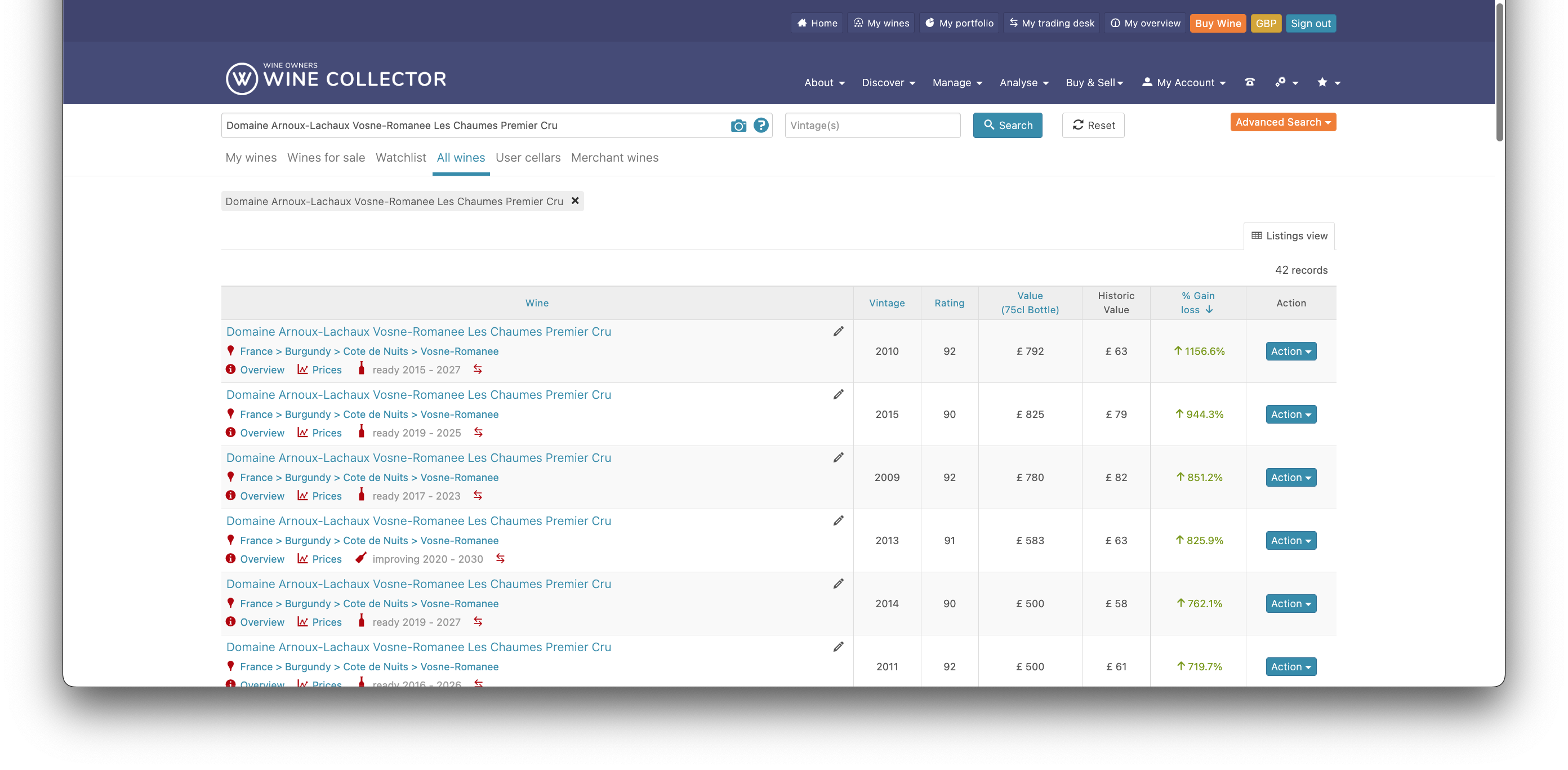1568x770 pixels.
Task: Open Action dropdown for the 2014 vintage
Action: 1290,604
